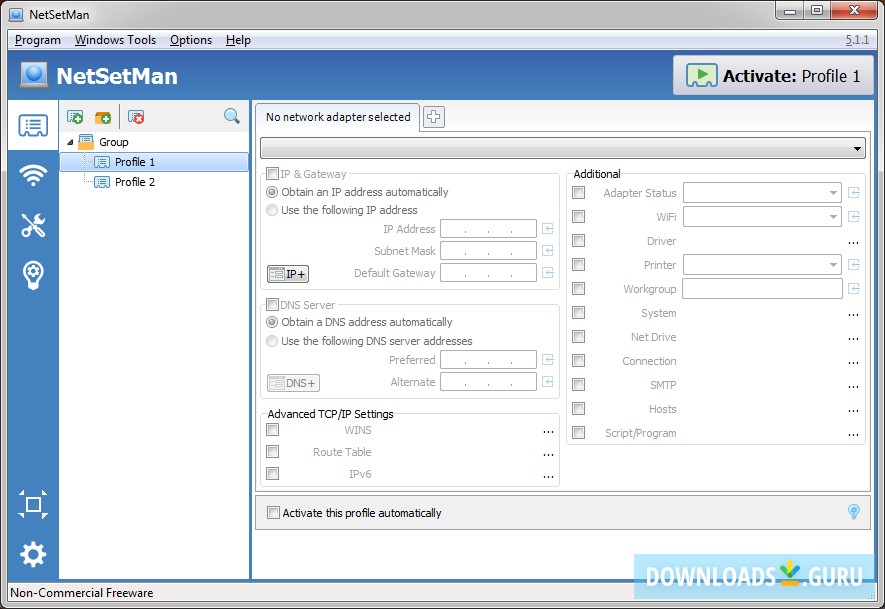This screenshot has height=609, width=885.
Task: Check the Workgroup checkbox
Action: [579, 288]
